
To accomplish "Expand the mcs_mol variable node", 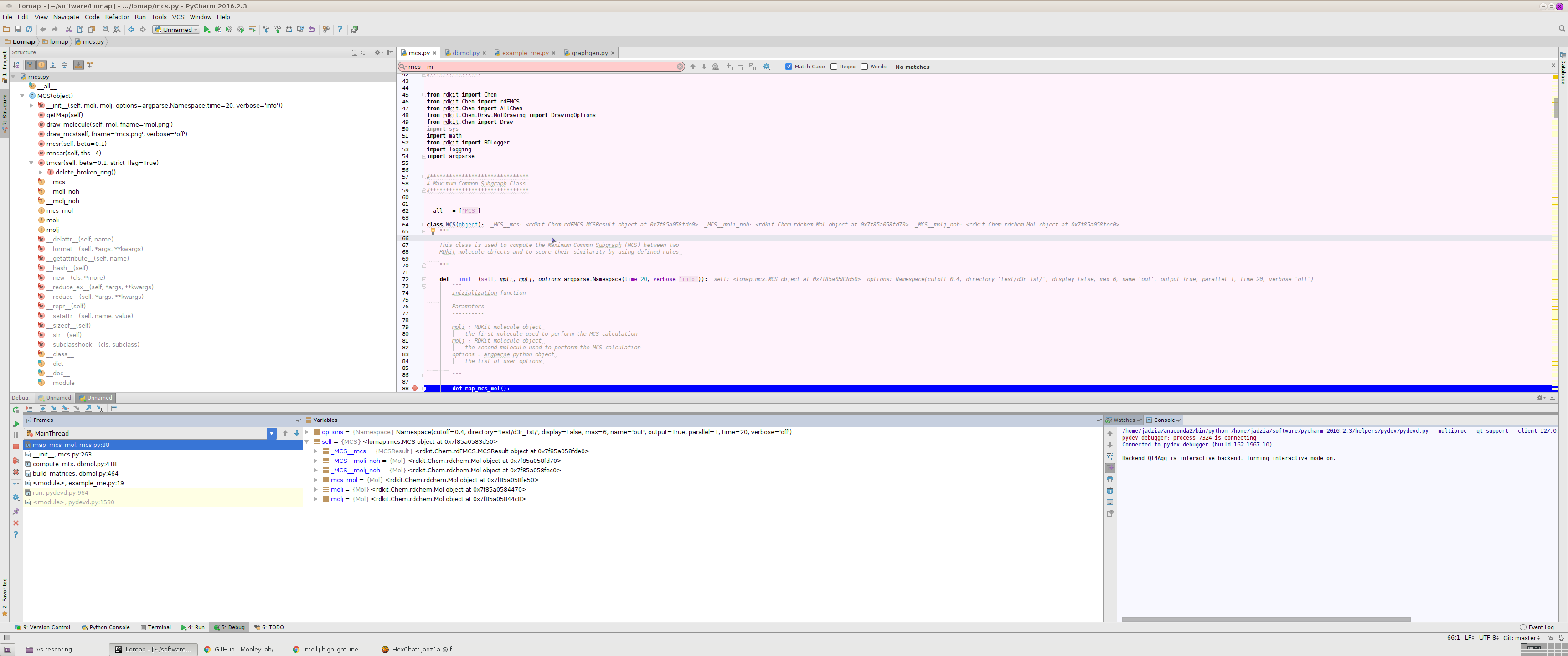I will point(316,480).
